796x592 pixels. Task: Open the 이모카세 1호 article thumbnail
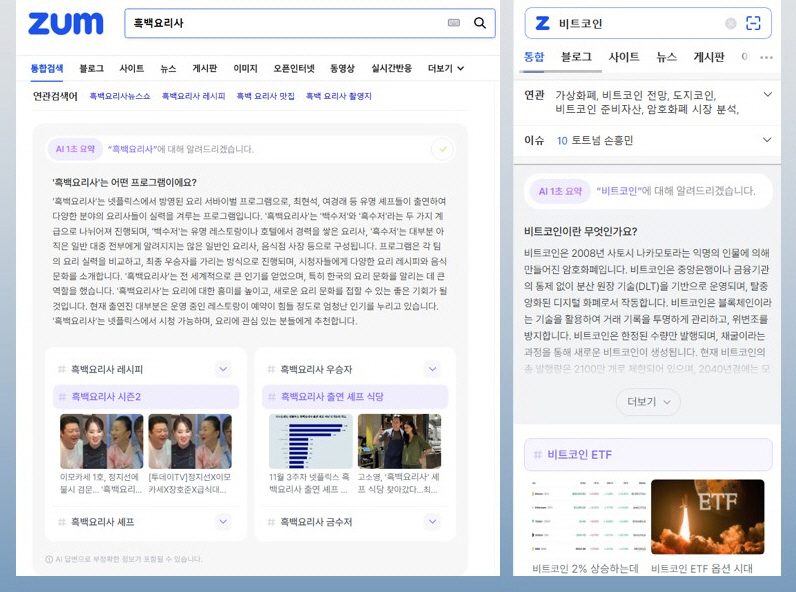[x=102, y=441]
